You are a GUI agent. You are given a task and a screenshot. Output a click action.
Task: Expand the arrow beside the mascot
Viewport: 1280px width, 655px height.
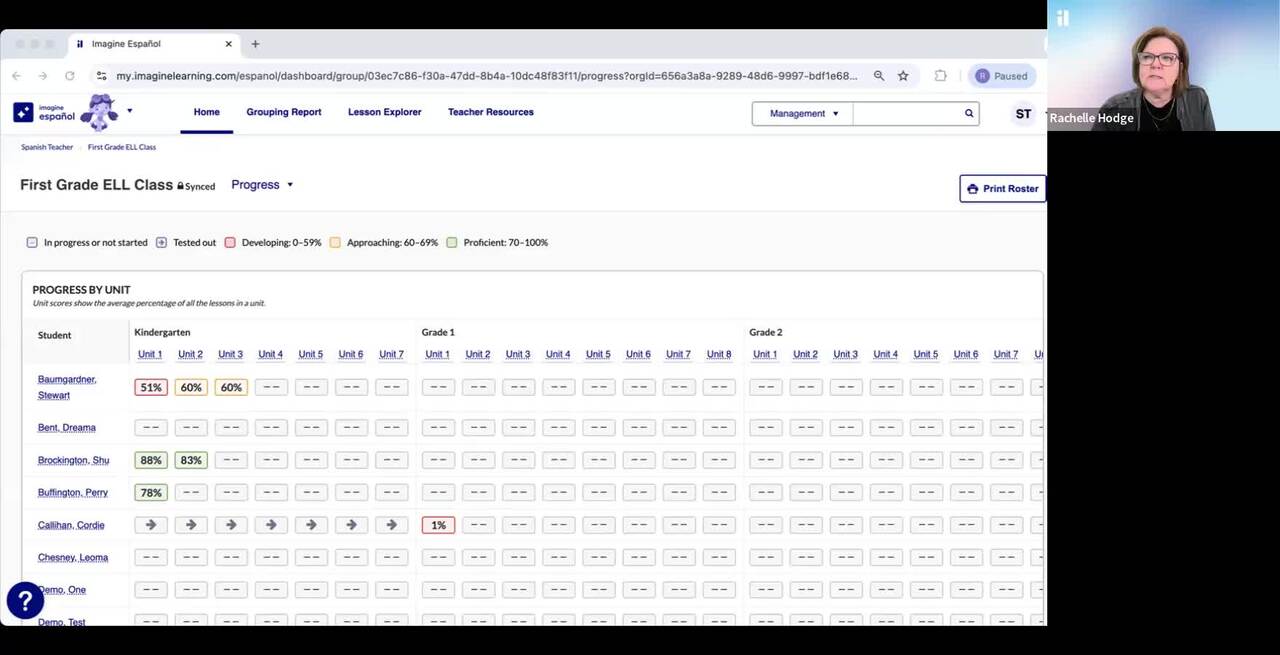coord(129,111)
